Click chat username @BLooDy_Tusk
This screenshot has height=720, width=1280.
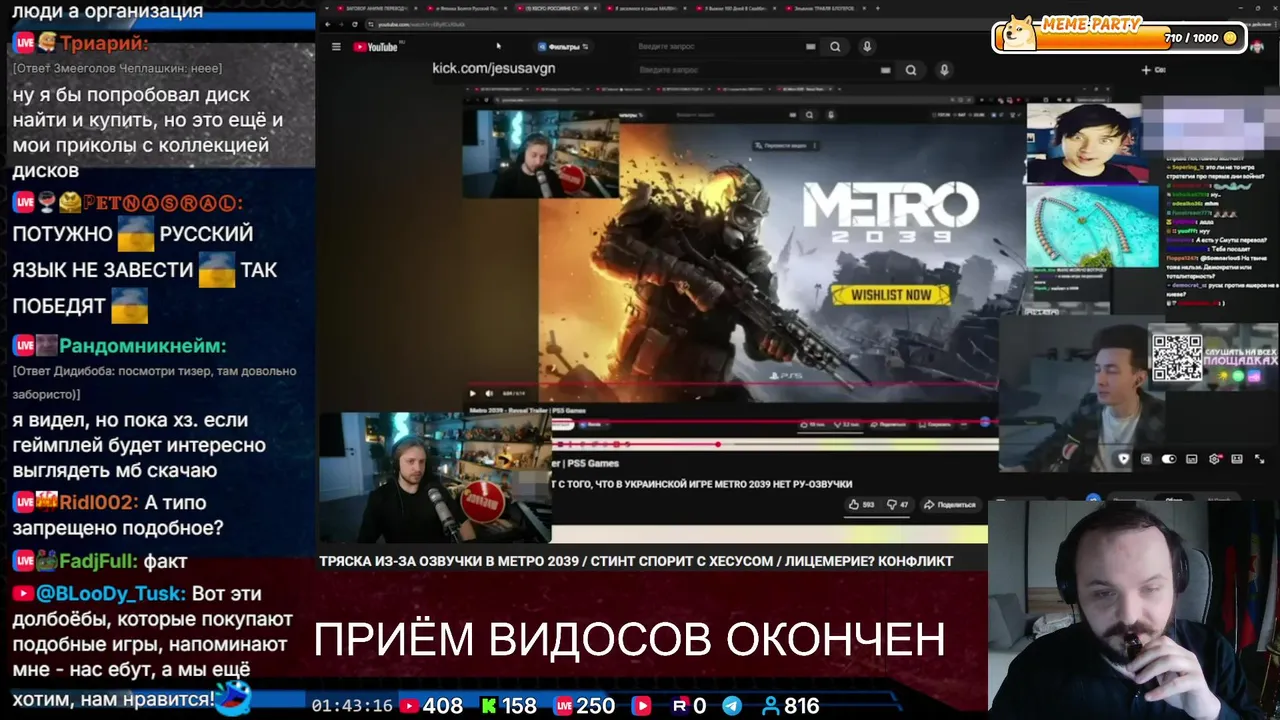click(x=111, y=593)
